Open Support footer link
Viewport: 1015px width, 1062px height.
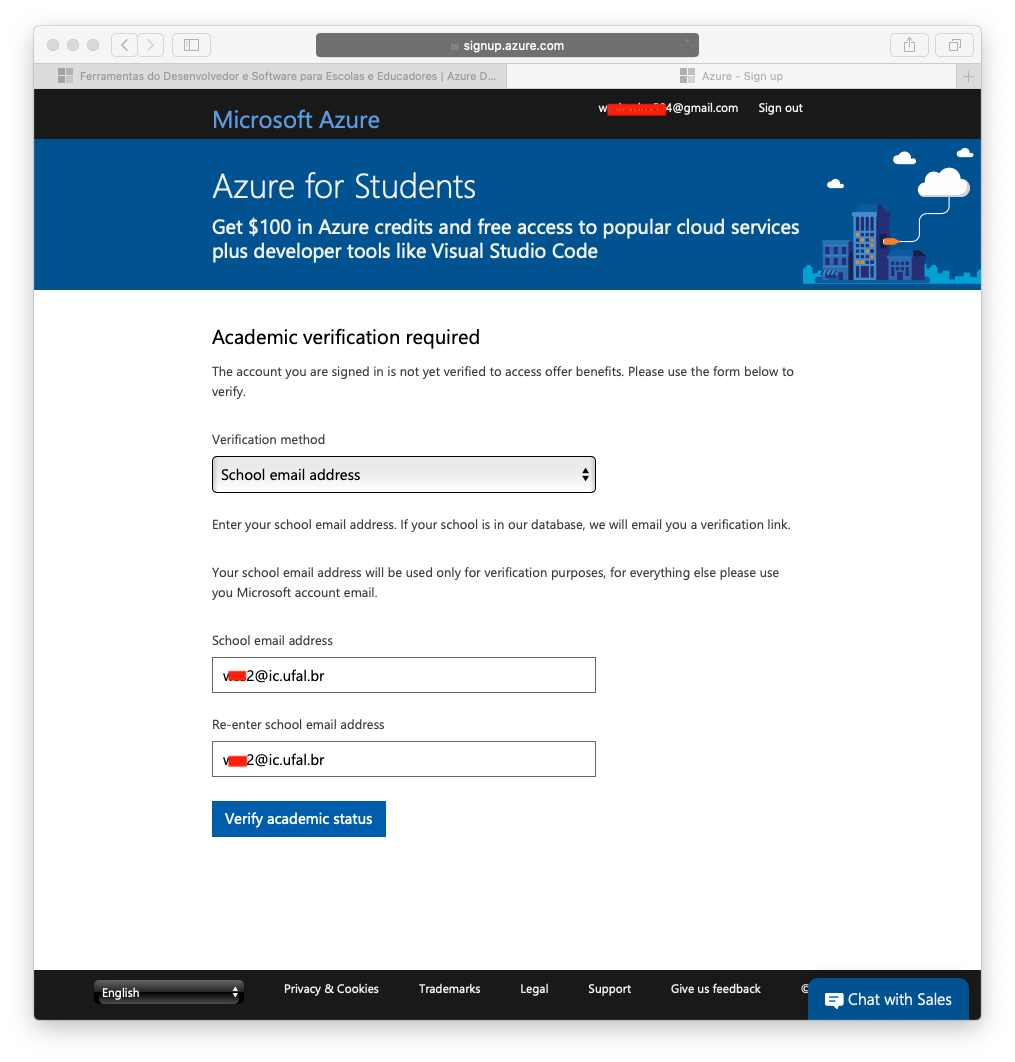(609, 989)
